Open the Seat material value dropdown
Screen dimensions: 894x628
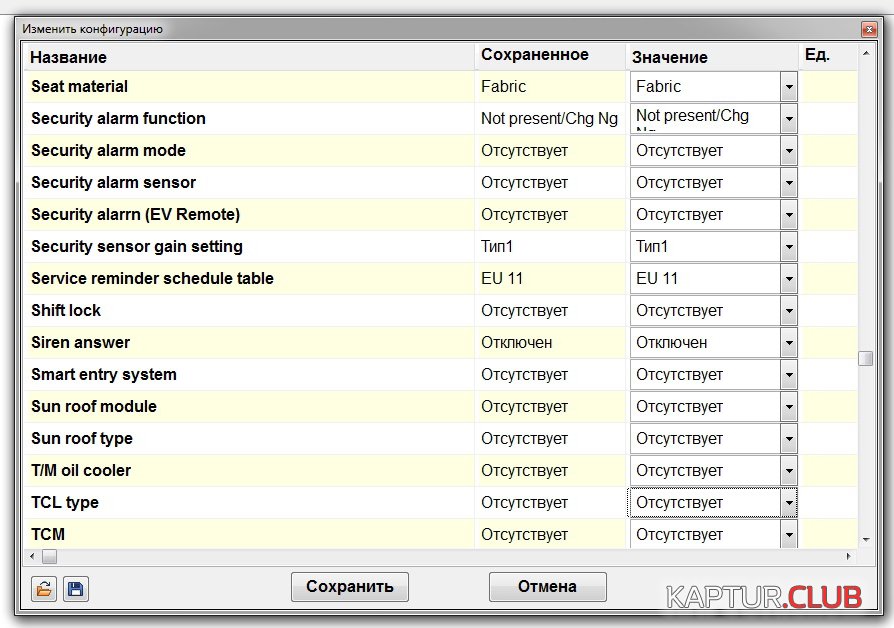pos(789,87)
